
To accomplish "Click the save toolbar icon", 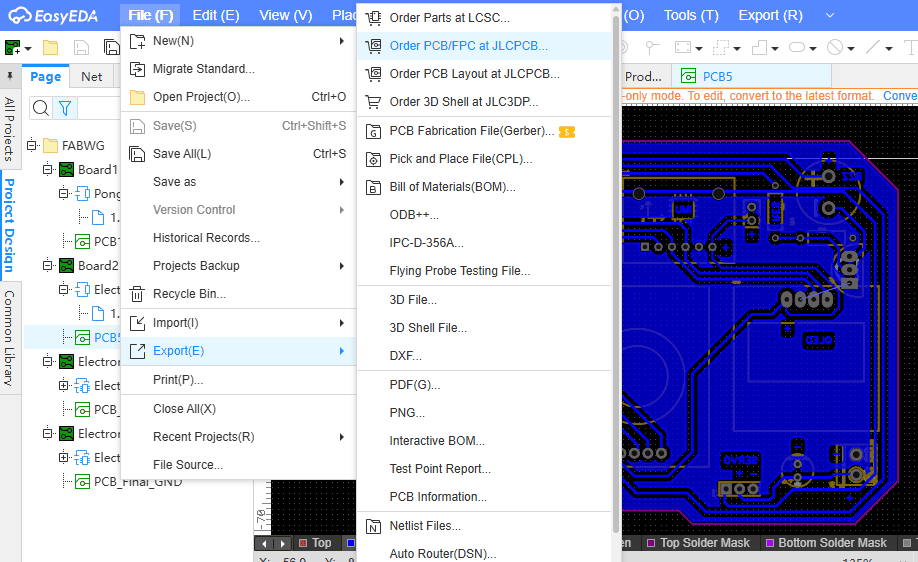I will [81, 47].
